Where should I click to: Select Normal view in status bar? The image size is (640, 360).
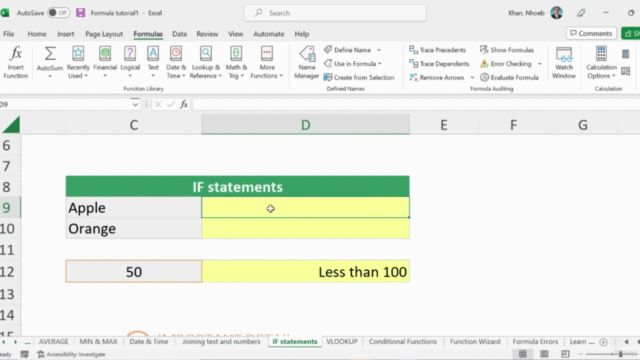tap(522, 354)
